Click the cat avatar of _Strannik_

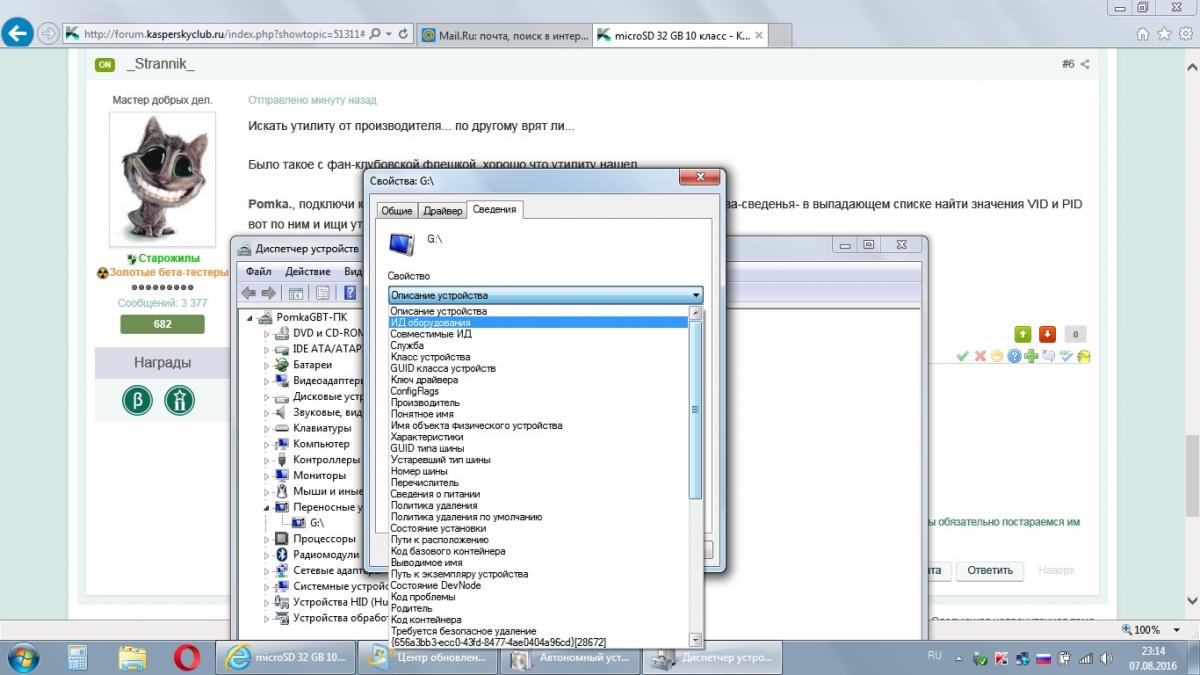tap(162, 181)
